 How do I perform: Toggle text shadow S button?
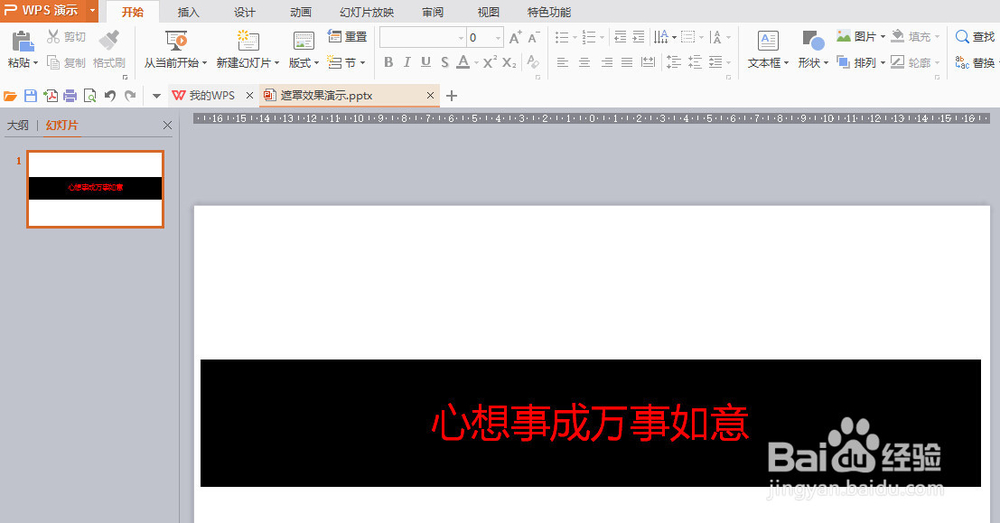coord(445,63)
